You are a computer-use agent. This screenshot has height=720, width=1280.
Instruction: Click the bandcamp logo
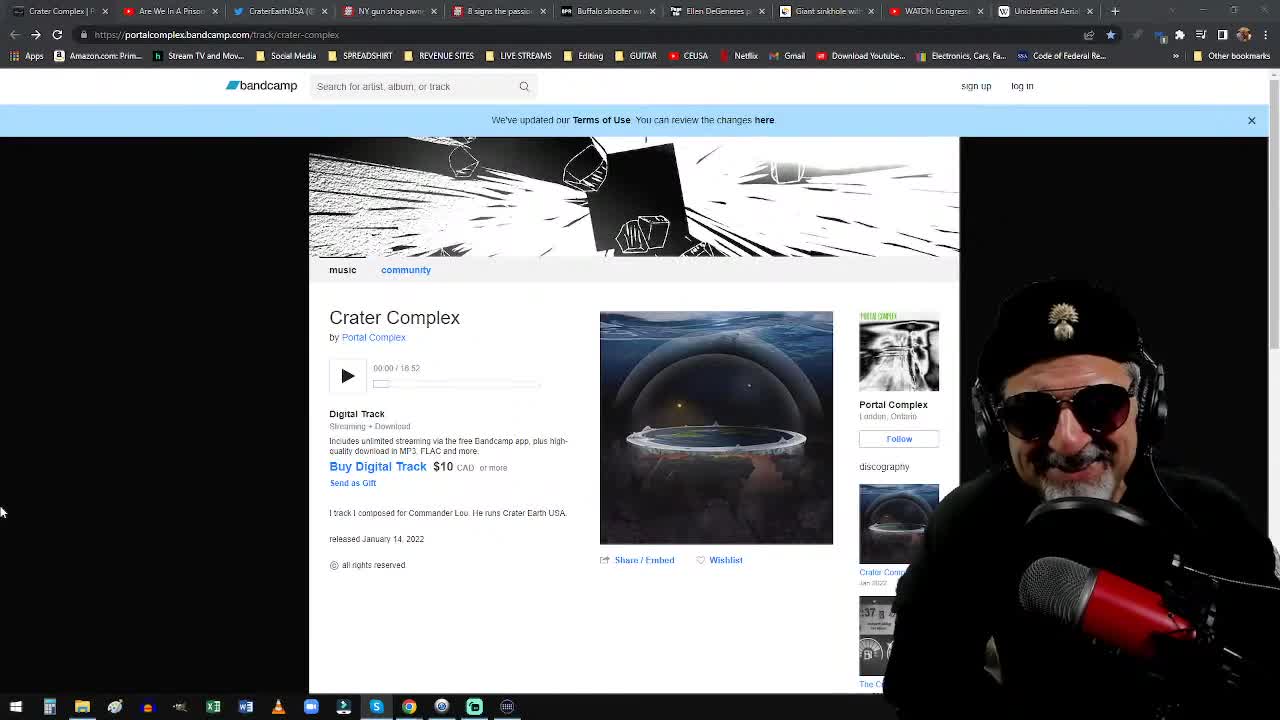coord(261,86)
